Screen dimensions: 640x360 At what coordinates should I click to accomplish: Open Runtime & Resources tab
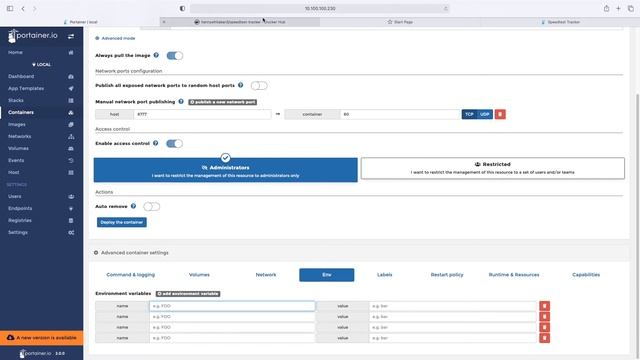click(514, 275)
